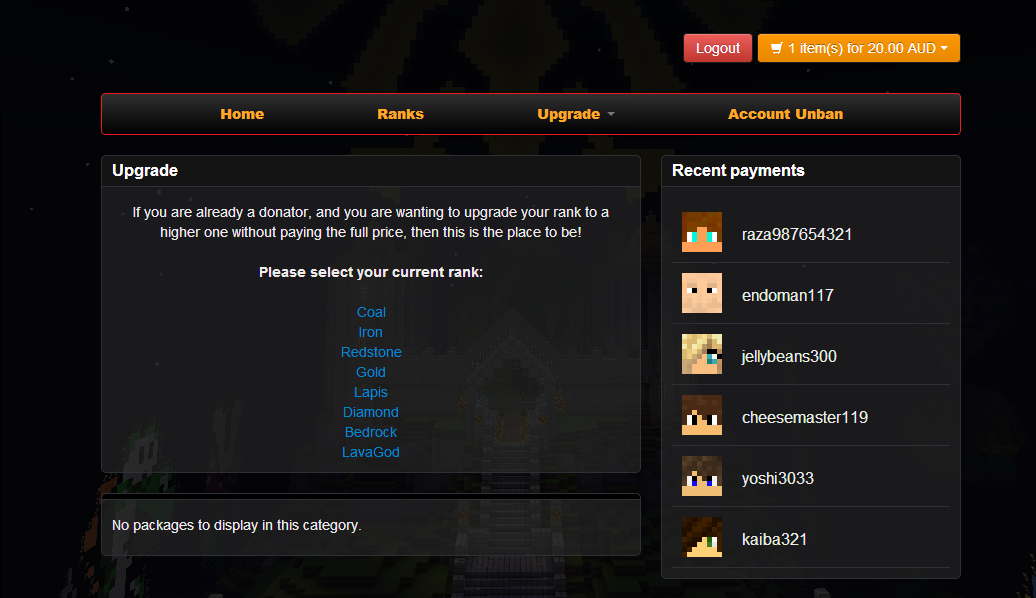This screenshot has height=598, width=1036.
Task: Go to the Home page
Action: [x=242, y=114]
